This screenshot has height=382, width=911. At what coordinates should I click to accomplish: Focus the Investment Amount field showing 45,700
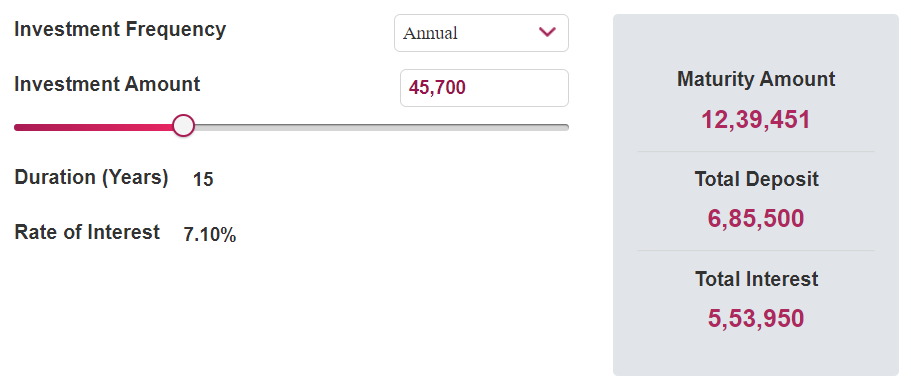pos(484,88)
